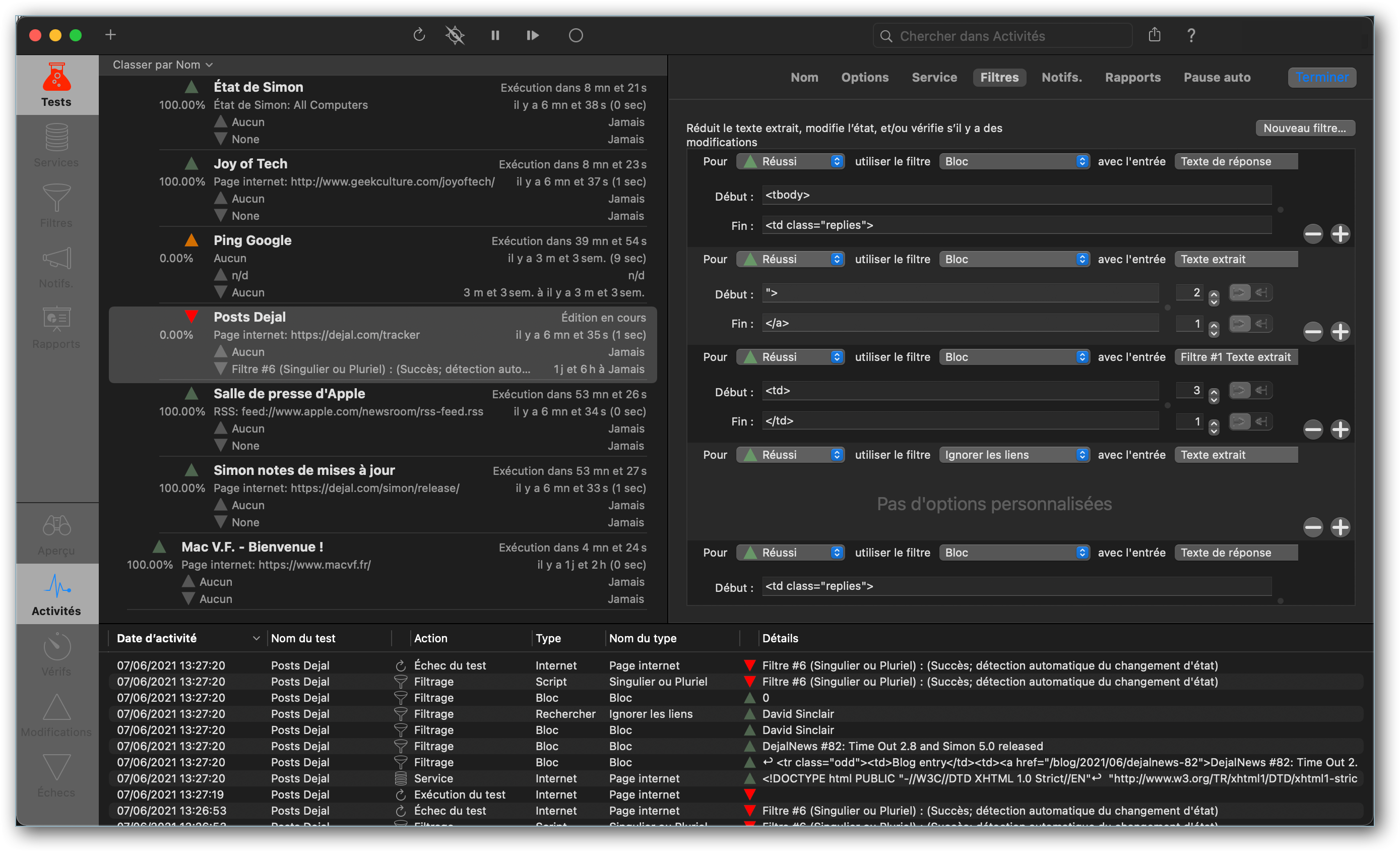Add a filter after Ignorer les liens

coord(1341,527)
